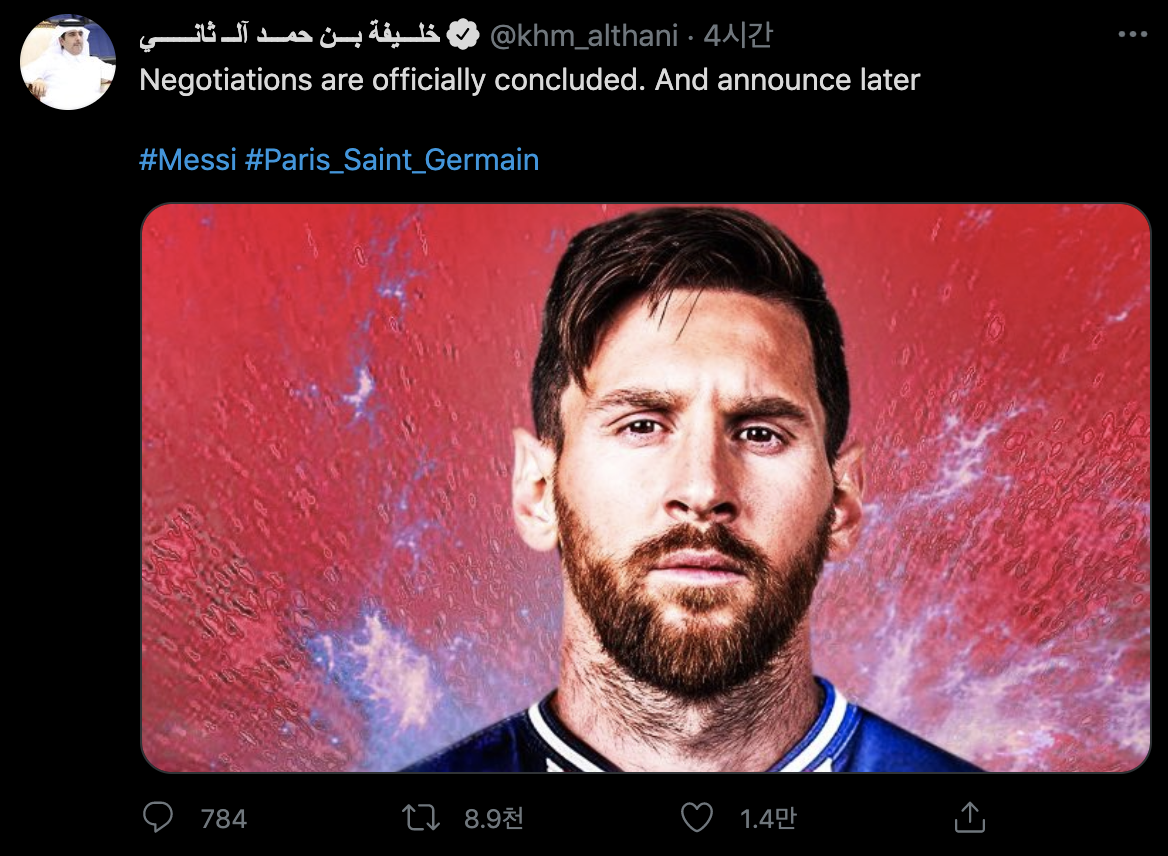Click the words "And announce later"
Screen dimensions: 1168x856
click(x=787, y=80)
